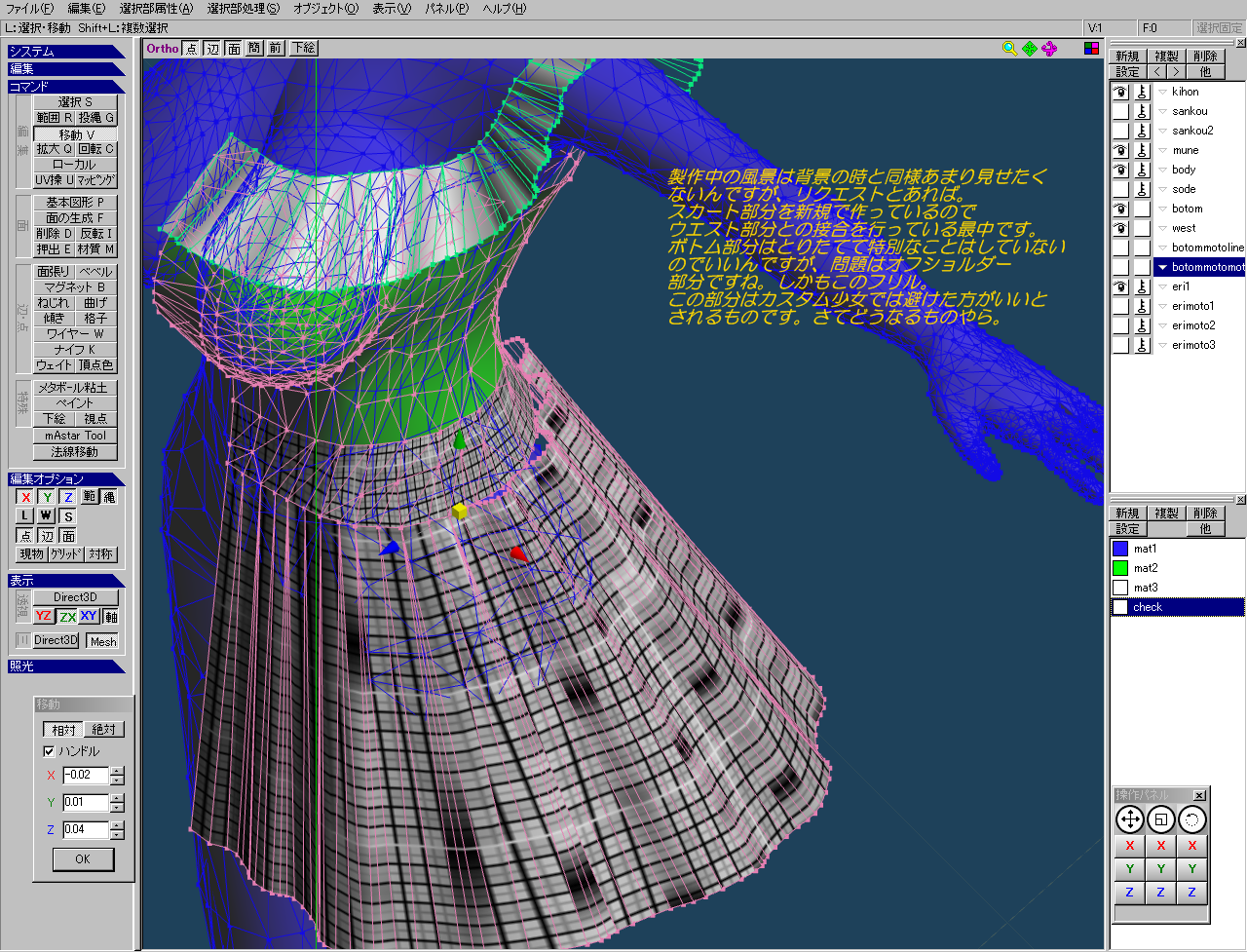Click the green pan view icon
1247x952 pixels.
tap(1029, 48)
